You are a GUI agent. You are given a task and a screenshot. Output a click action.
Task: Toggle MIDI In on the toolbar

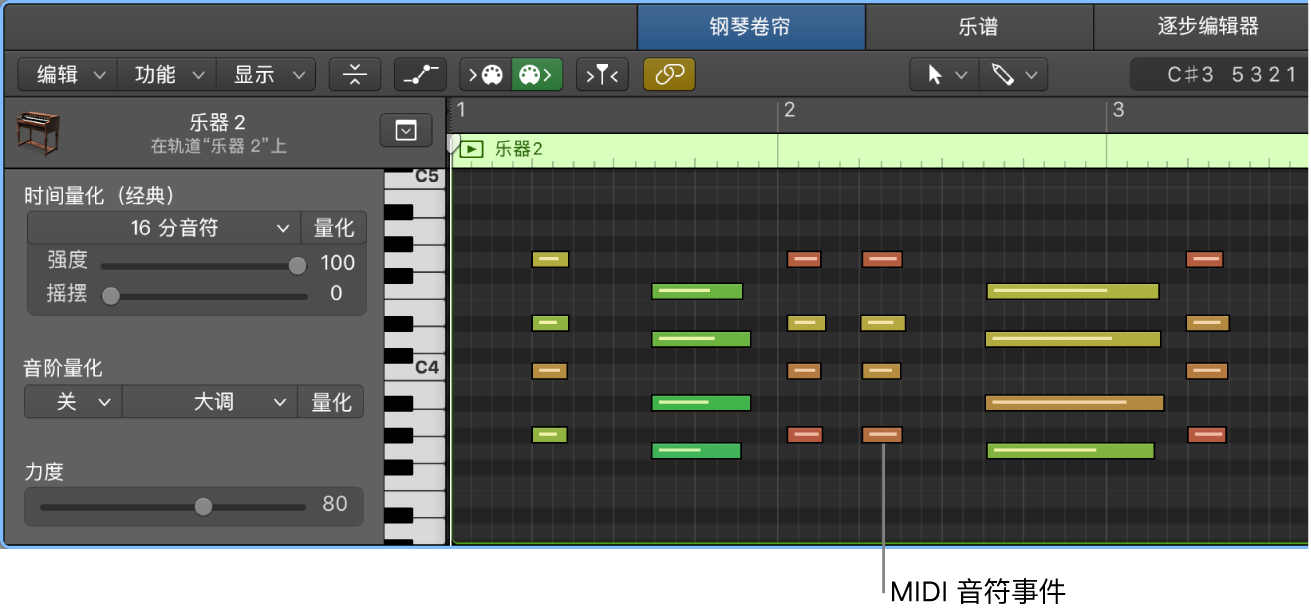click(488, 74)
